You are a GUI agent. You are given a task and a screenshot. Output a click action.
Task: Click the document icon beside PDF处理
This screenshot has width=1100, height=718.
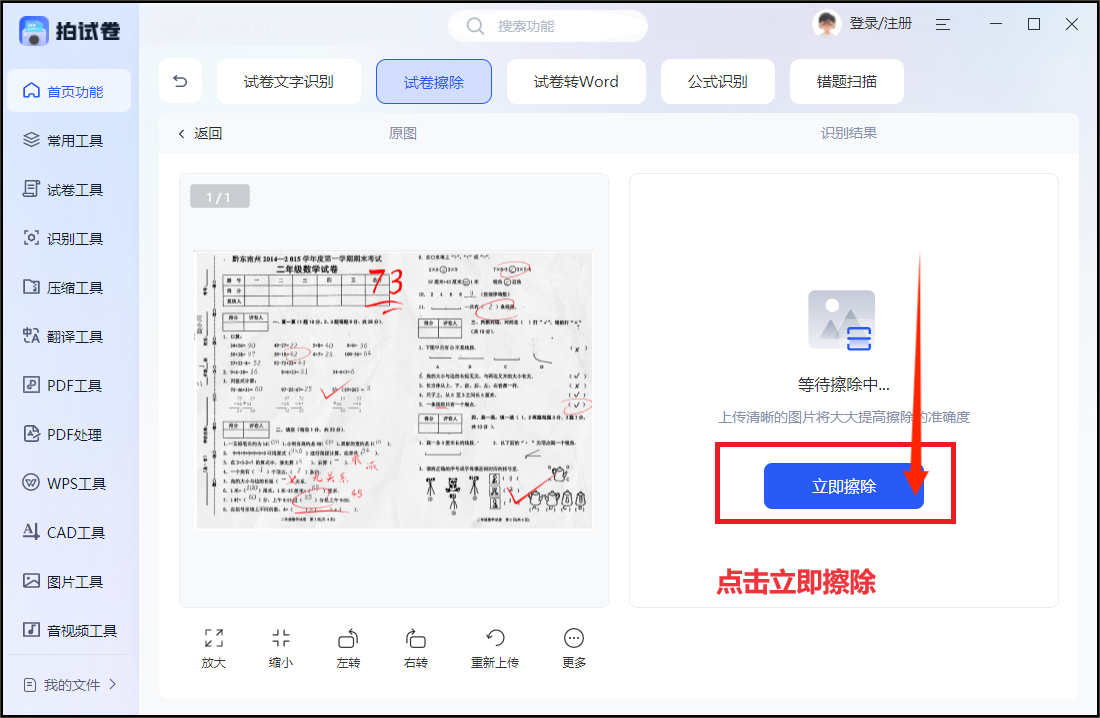coord(31,434)
